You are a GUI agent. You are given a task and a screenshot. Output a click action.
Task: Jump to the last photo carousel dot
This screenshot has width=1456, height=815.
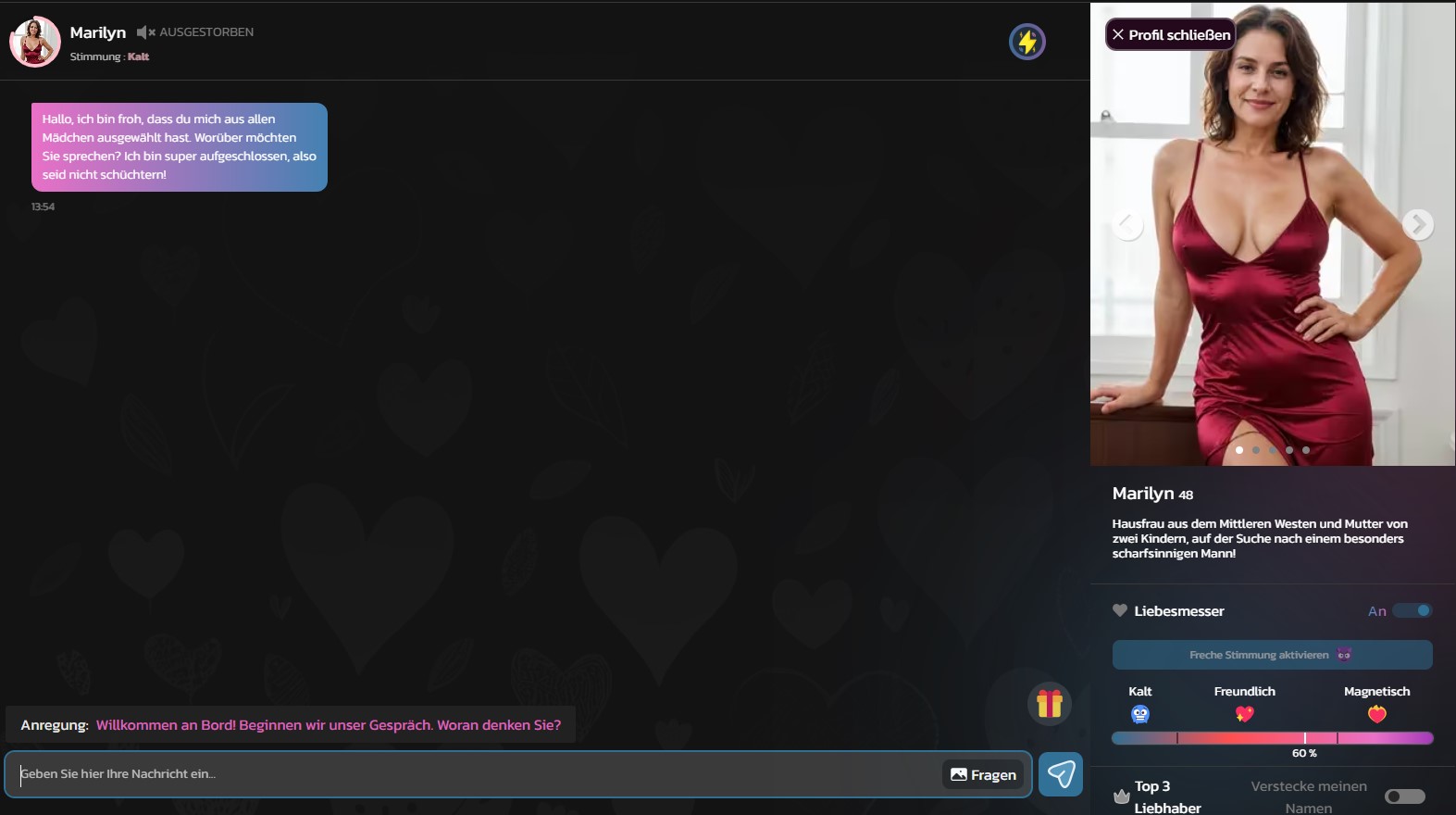(x=1306, y=450)
